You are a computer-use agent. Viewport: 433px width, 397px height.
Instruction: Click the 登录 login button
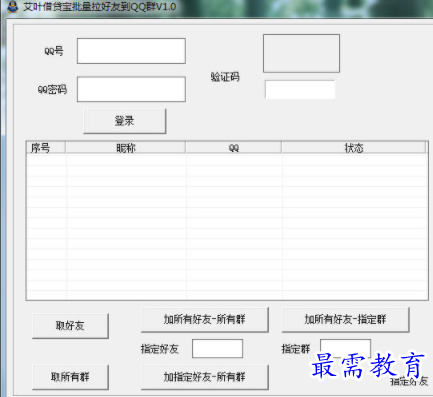(x=125, y=121)
